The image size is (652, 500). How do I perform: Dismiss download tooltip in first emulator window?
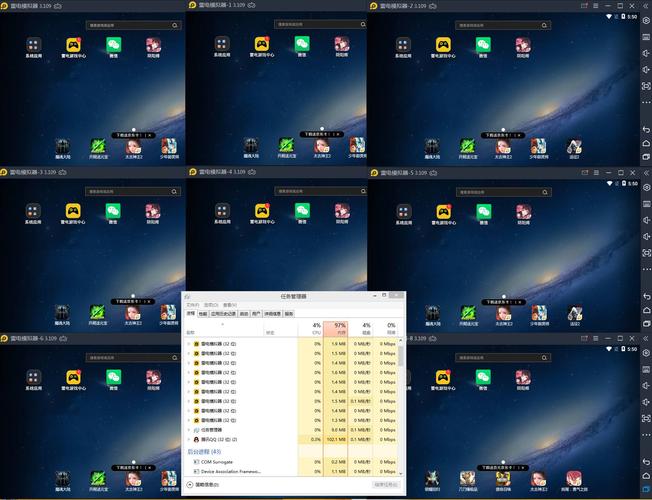151,135
